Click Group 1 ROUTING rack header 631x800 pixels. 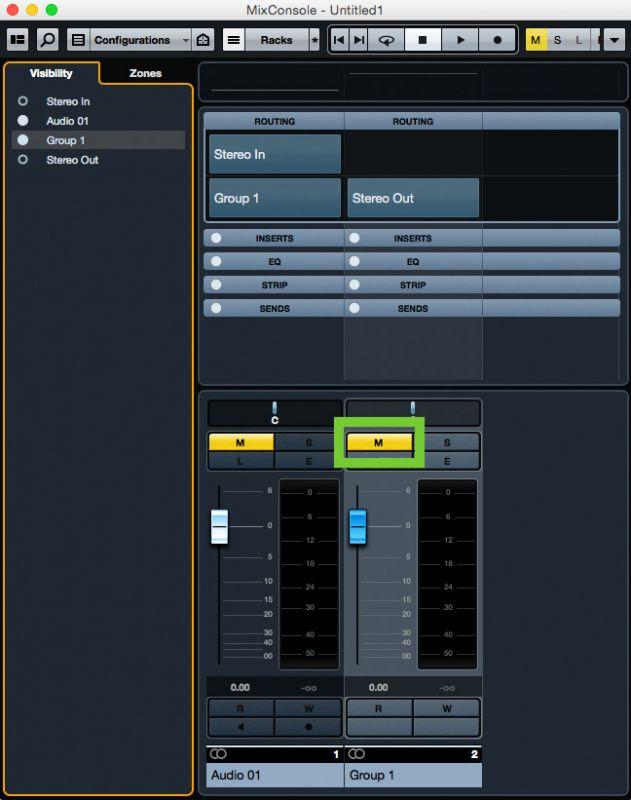pyautogui.click(x=413, y=121)
